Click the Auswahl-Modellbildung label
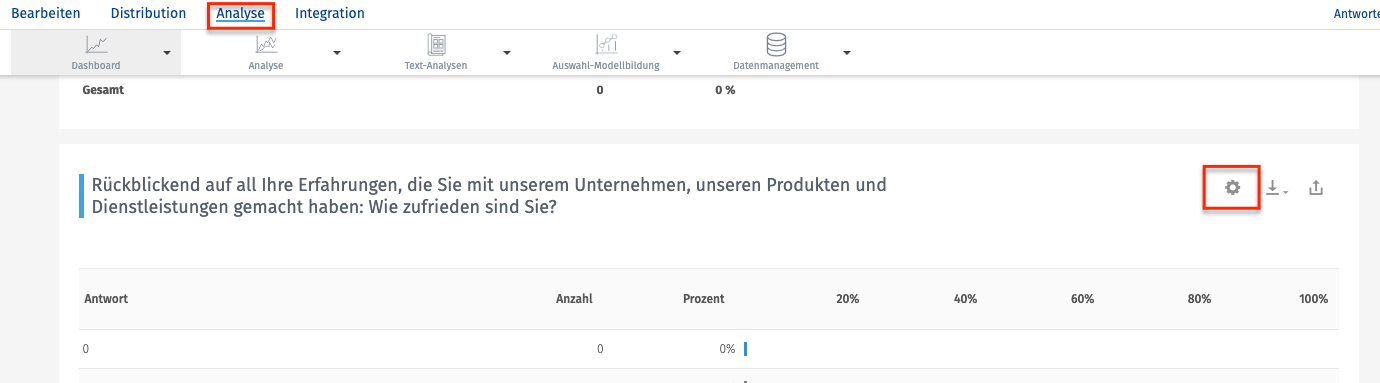Image resolution: width=1380 pixels, height=383 pixels. (x=605, y=66)
